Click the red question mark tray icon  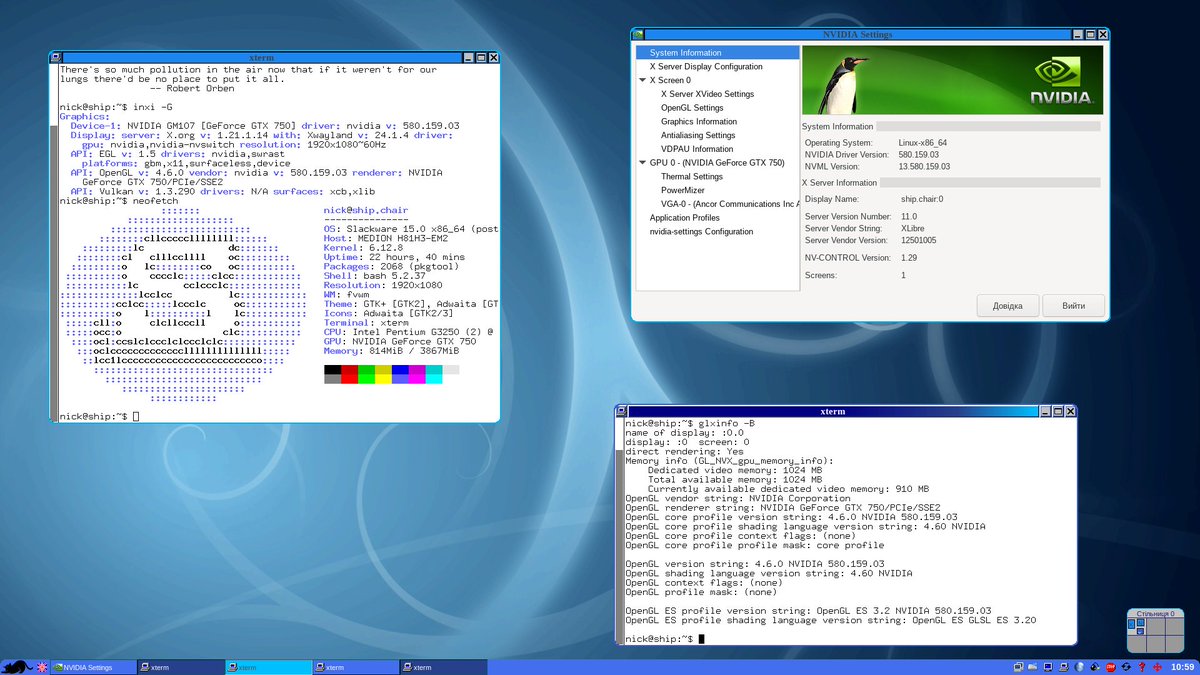click(x=1141, y=667)
